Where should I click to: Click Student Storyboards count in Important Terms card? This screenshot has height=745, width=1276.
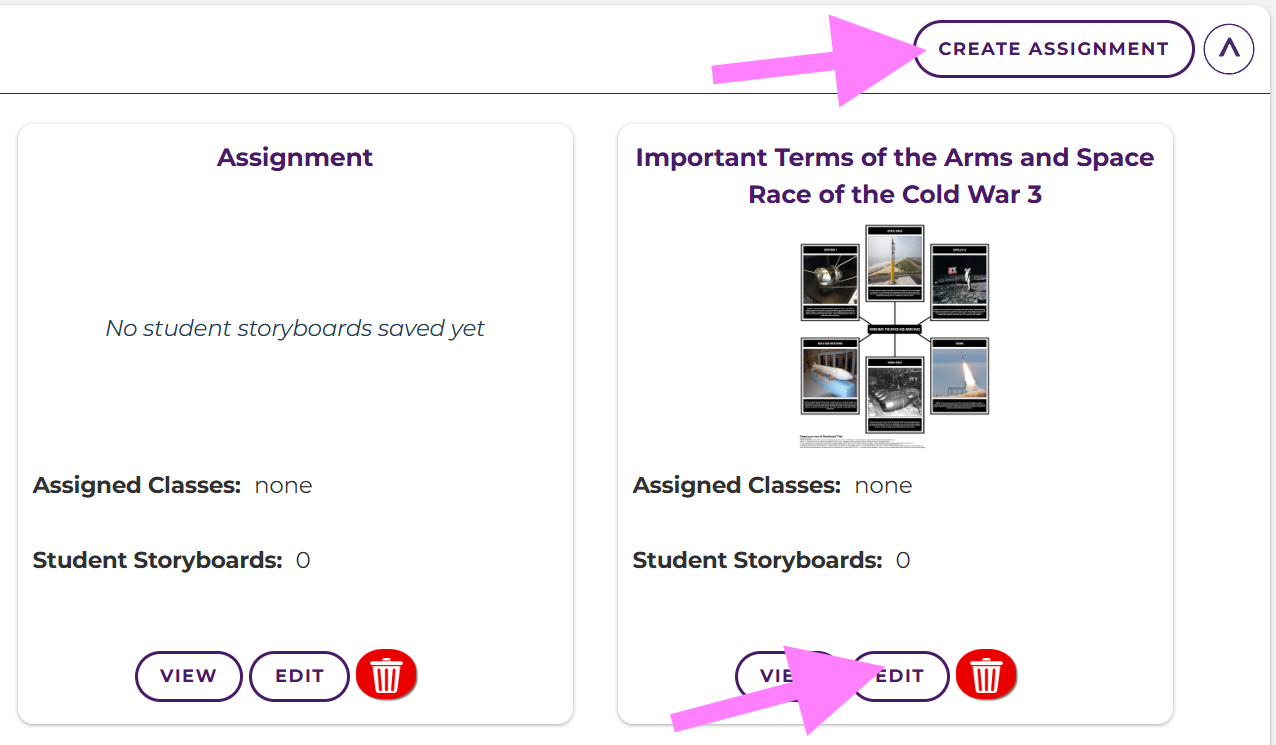point(903,560)
